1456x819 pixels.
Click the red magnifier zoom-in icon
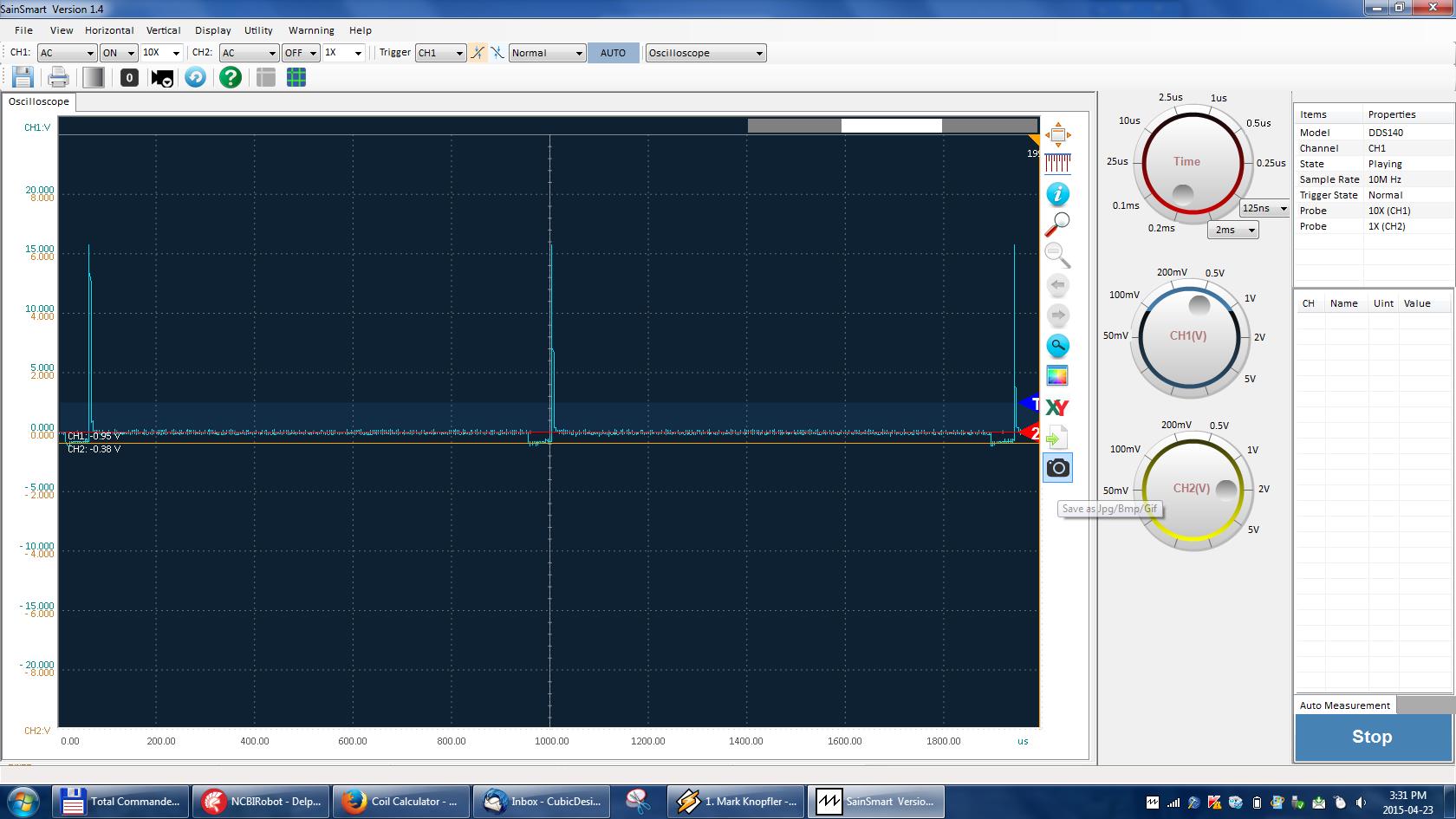tap(1057, 224)
